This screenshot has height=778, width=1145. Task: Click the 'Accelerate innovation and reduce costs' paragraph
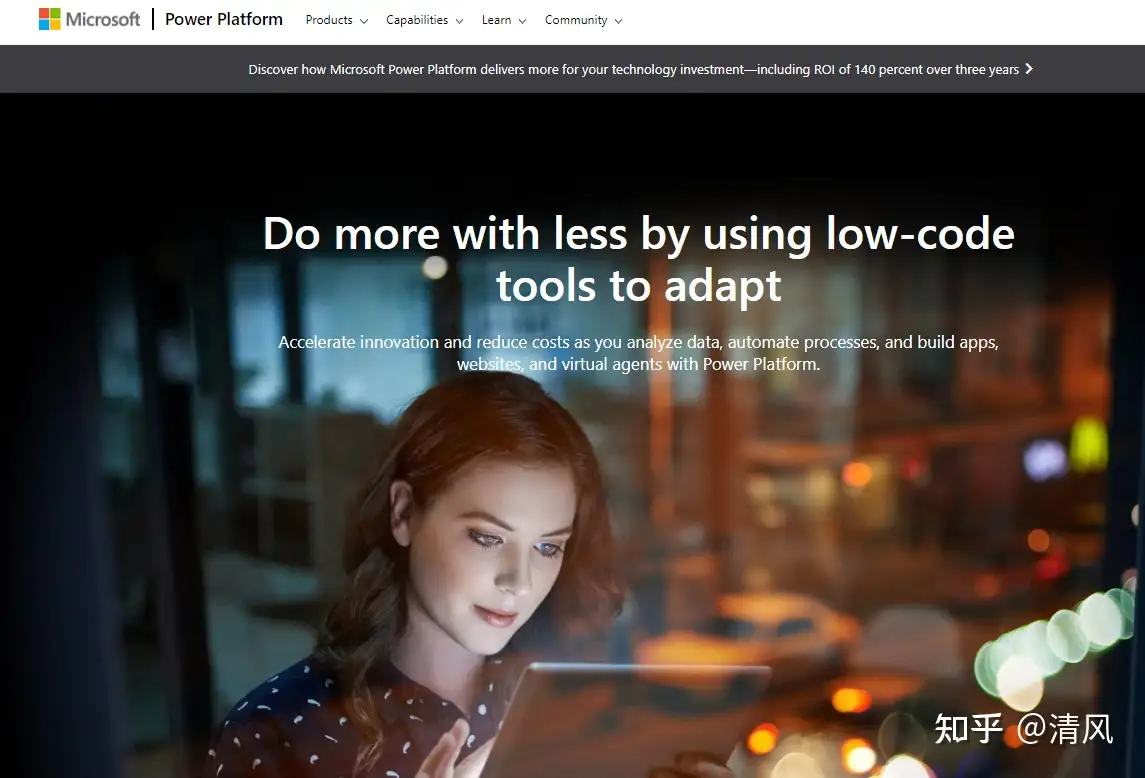(x=638, y=353)
